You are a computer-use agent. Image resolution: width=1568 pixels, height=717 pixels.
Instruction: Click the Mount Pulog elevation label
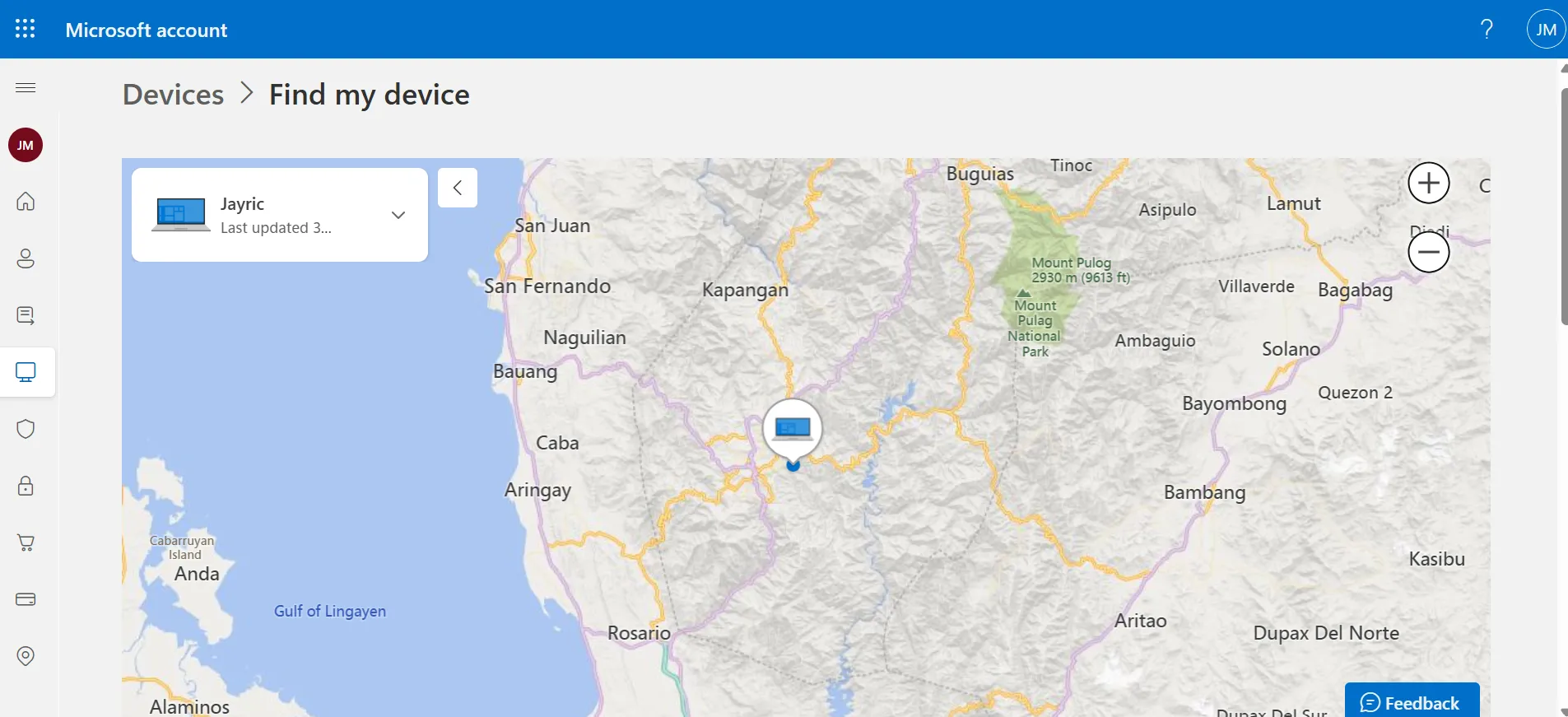(x=1081, y=270)
